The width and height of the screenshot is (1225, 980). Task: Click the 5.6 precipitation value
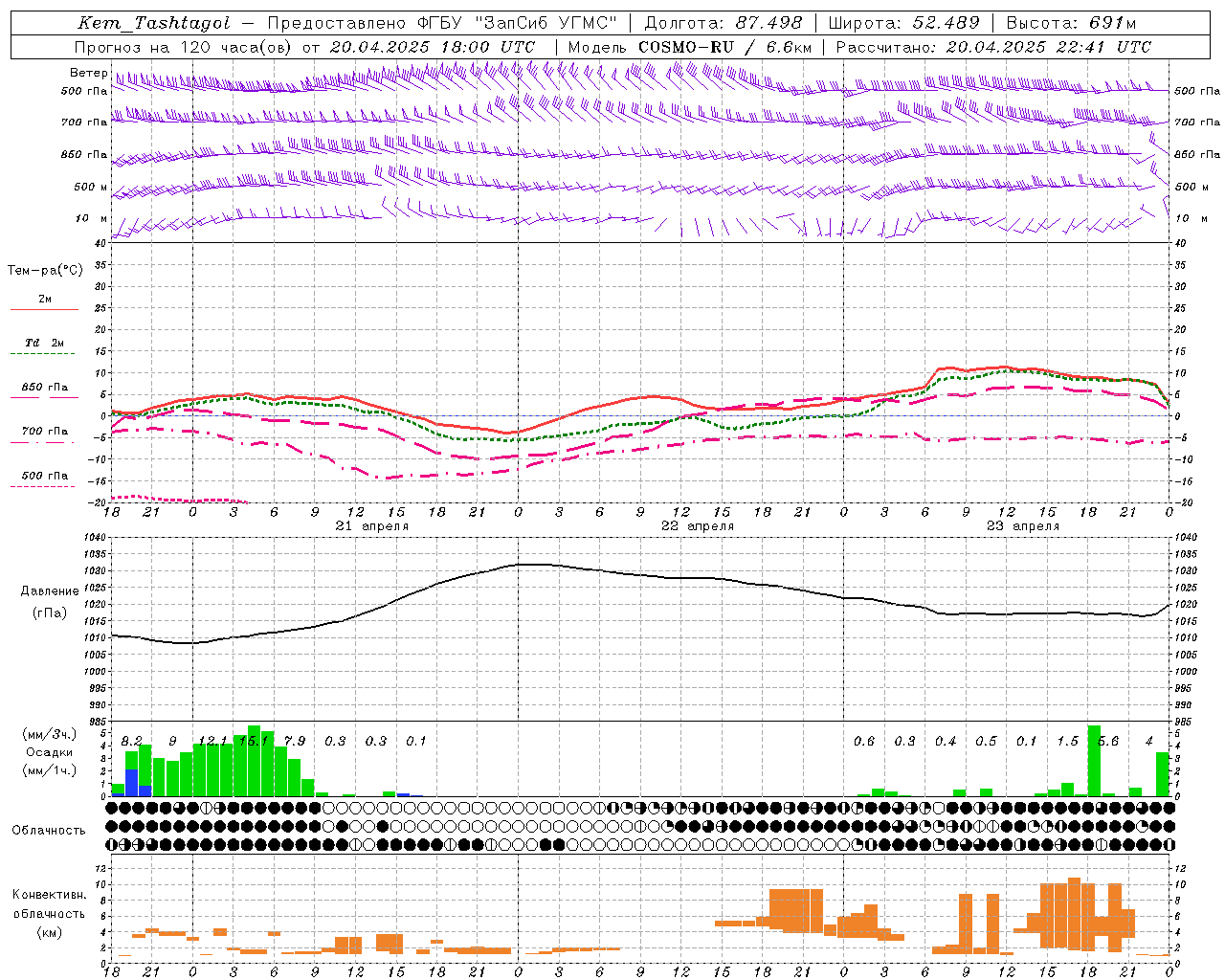pos(1108,742)
